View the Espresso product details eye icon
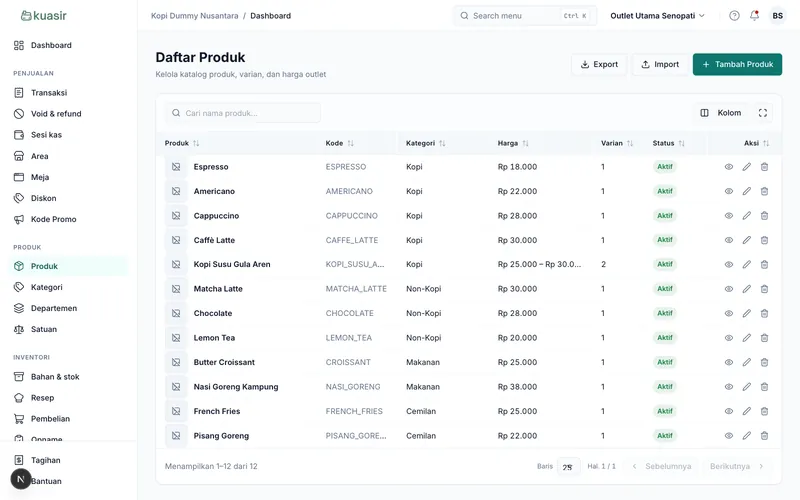The image size is (800, 500). tap(729, 167)
